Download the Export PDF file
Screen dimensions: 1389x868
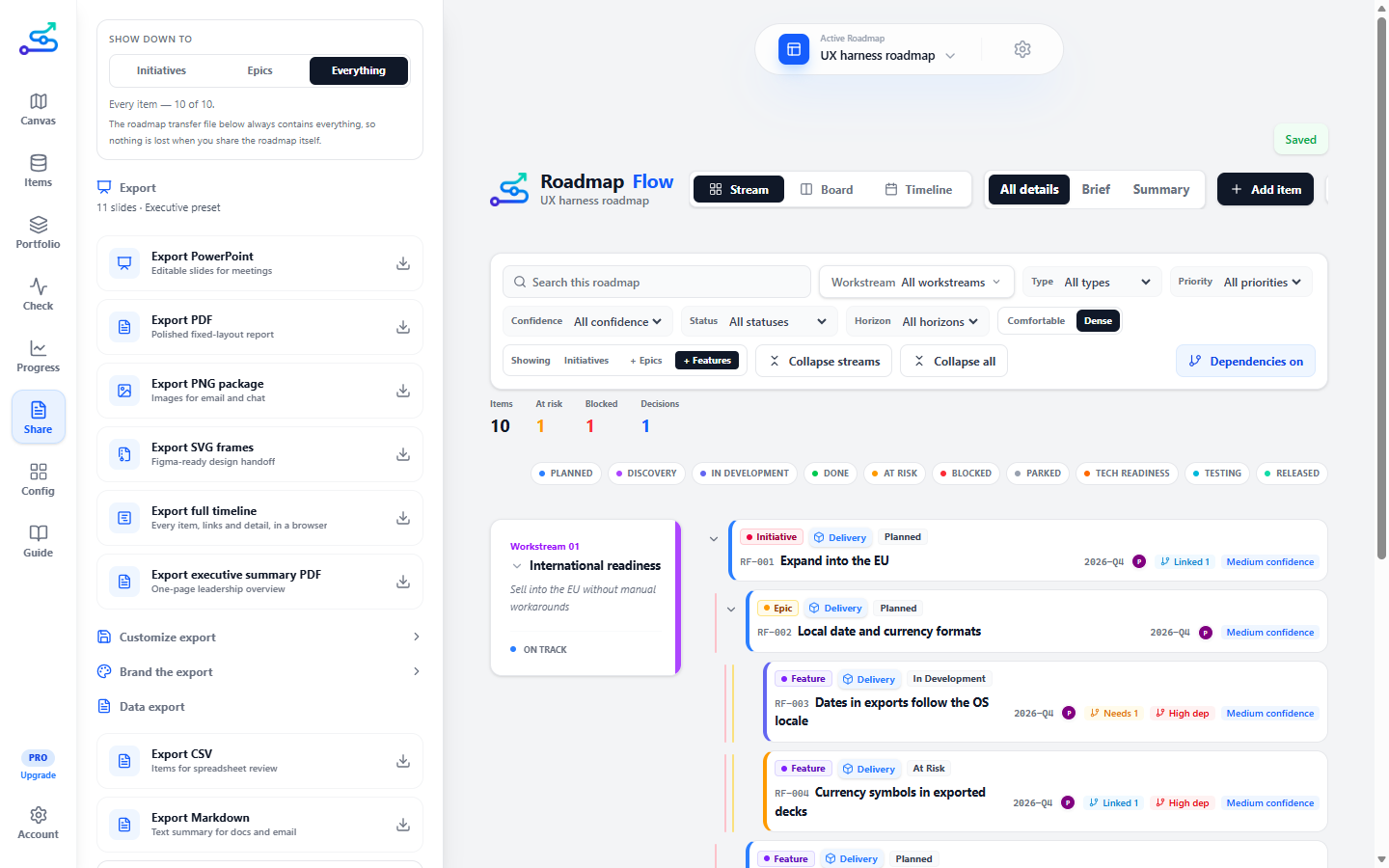(x=403, y=327)
